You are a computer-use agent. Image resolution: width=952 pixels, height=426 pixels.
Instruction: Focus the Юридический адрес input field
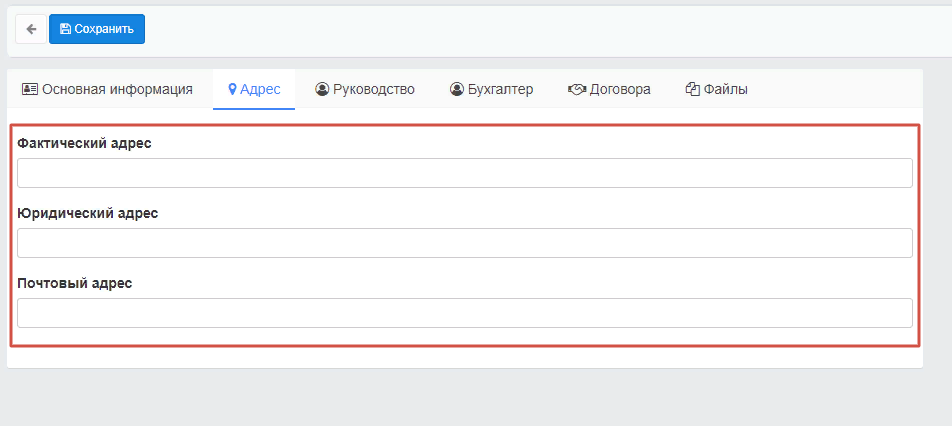(465, 243)
